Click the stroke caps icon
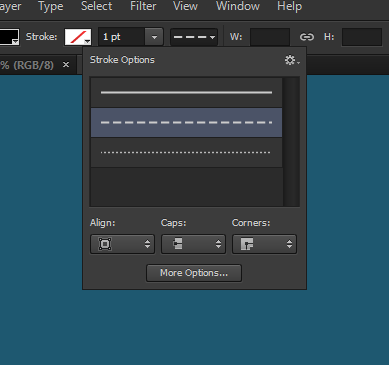The width and height of the screenshot is (389, 365). click(178, 244)
